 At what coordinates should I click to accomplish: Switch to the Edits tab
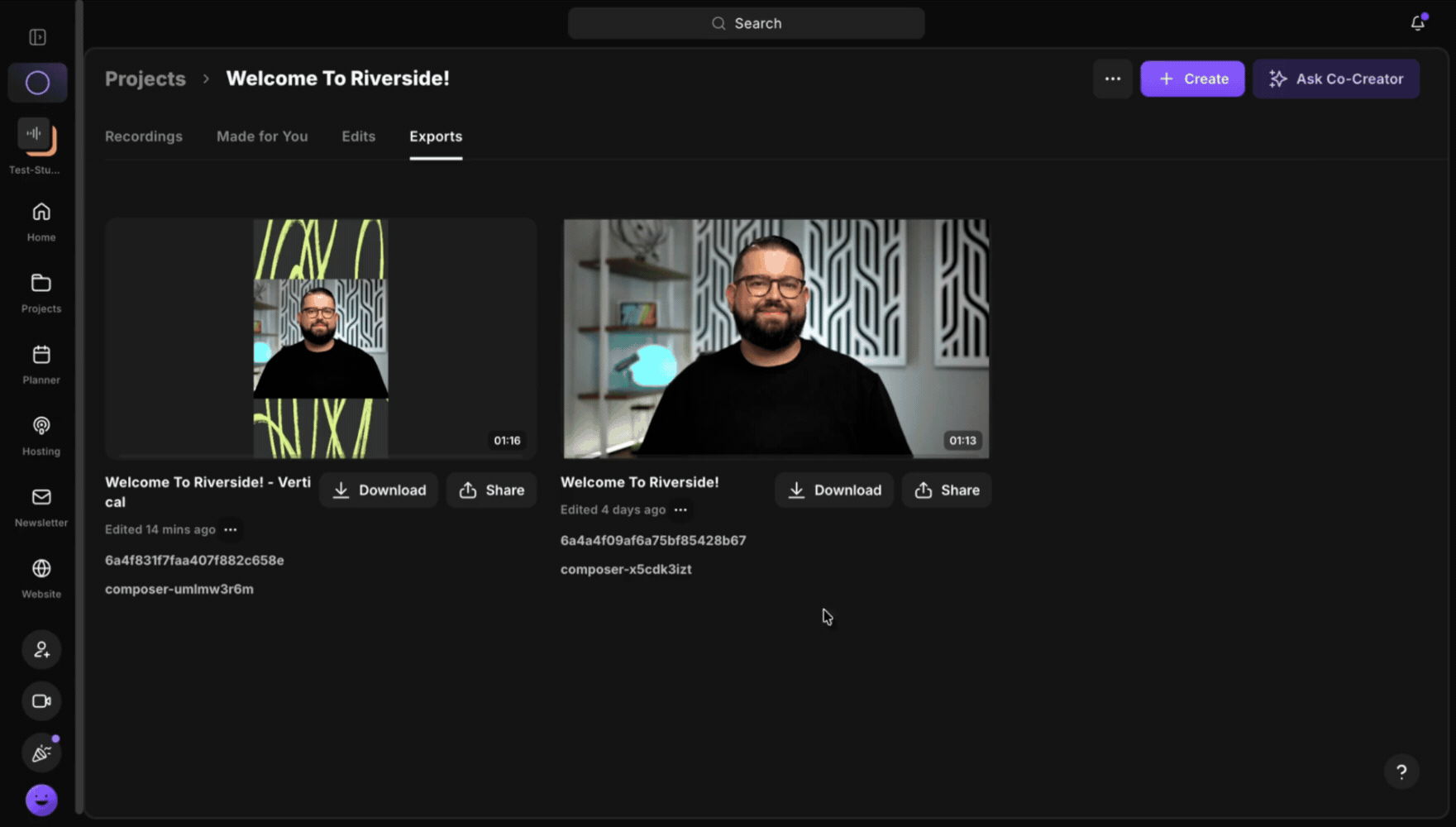359,136
